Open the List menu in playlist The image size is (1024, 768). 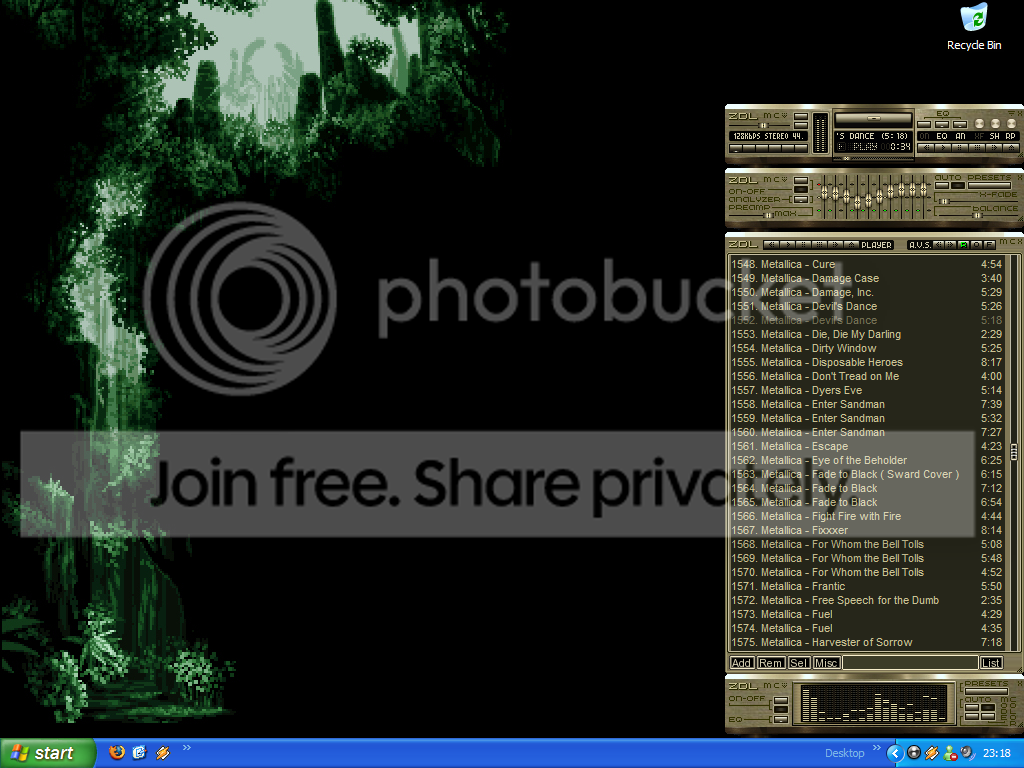991,663
